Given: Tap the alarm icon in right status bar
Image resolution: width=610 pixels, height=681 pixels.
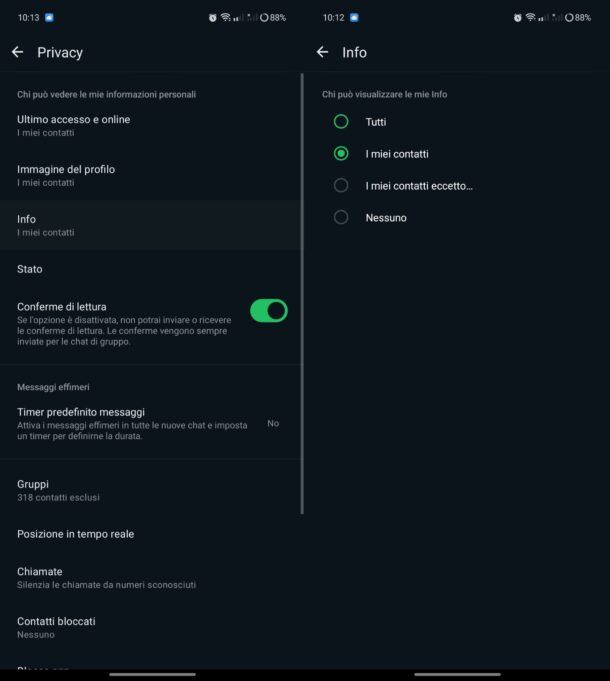Looking at the screenshot, I should point(518,18).
